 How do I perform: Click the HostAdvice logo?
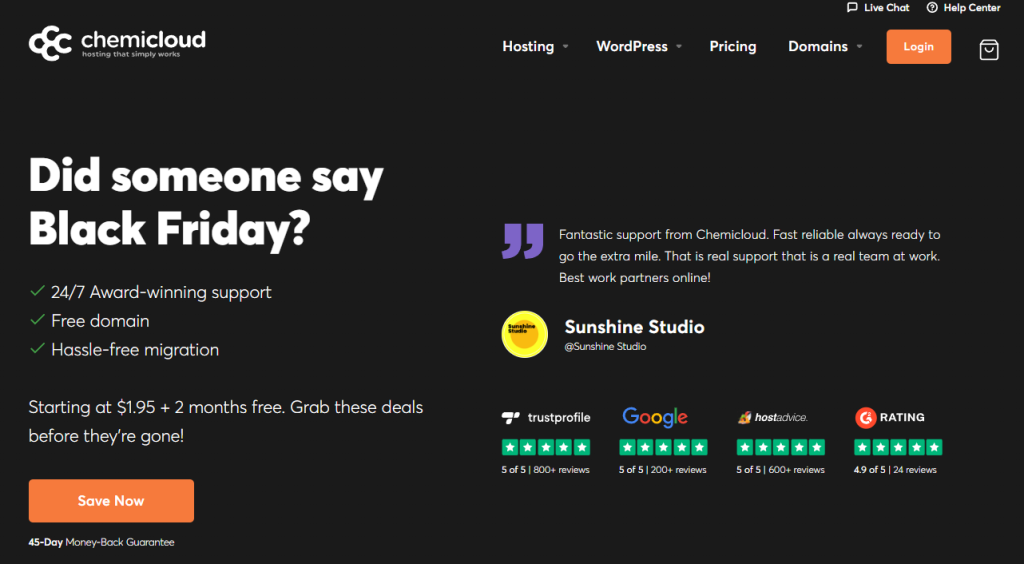[772, 417]
